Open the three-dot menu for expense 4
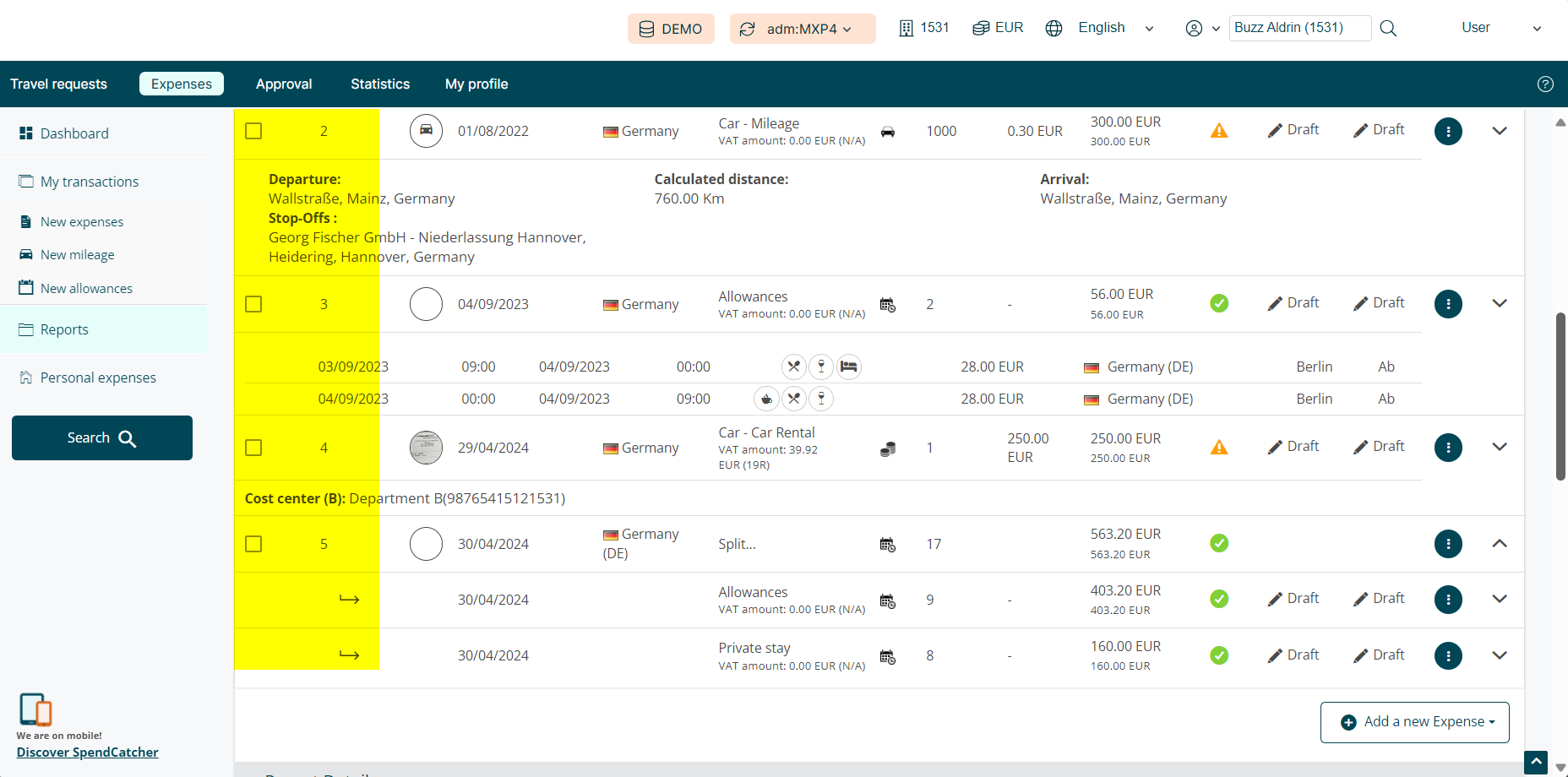Viewport: 1568px width, 777px height. tap(1448, 448)
